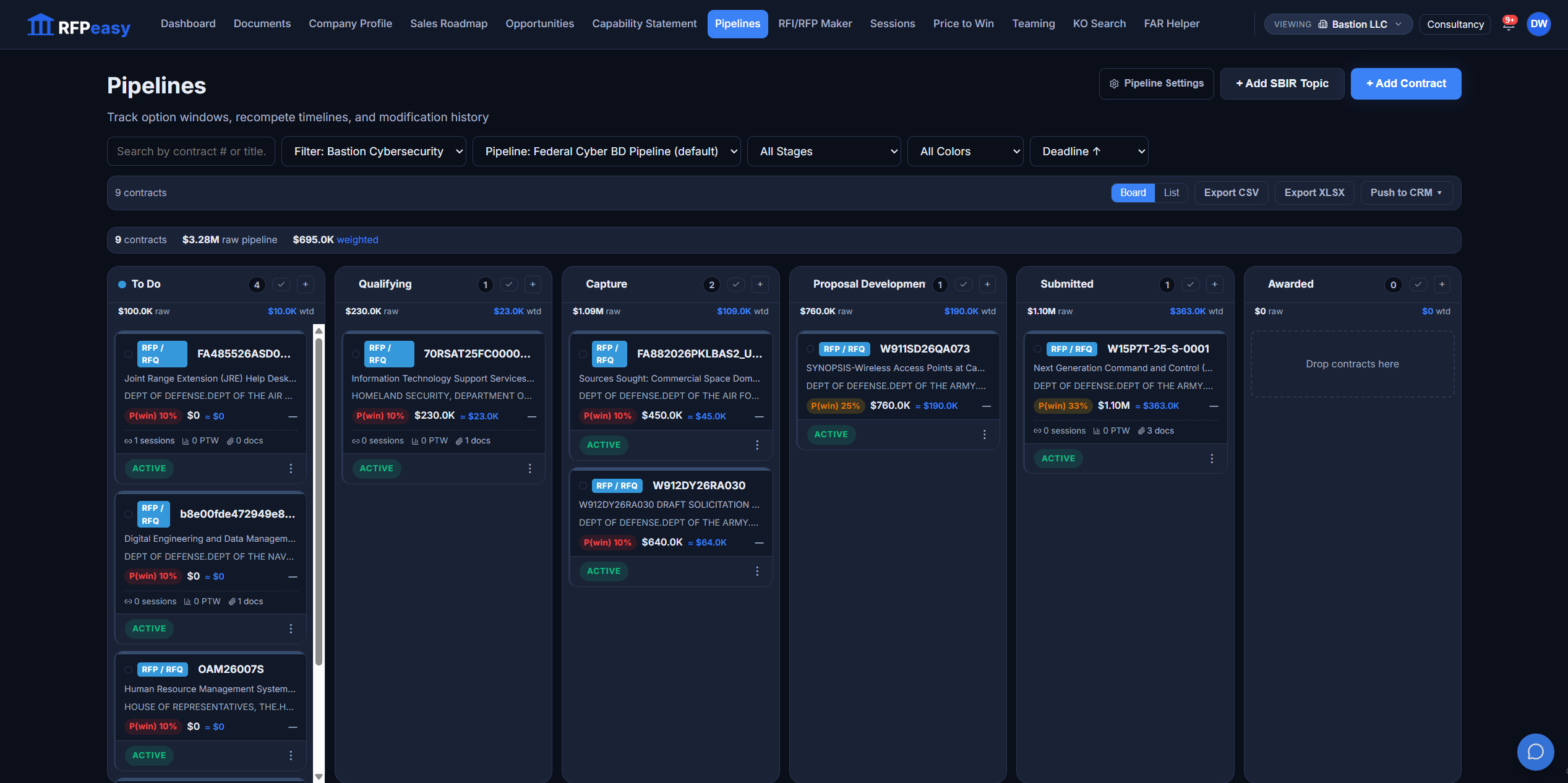The height and width of the screenshot is (783, 1568).
Task: Open the Opportunities tab
Action: [x=539, y=24]
